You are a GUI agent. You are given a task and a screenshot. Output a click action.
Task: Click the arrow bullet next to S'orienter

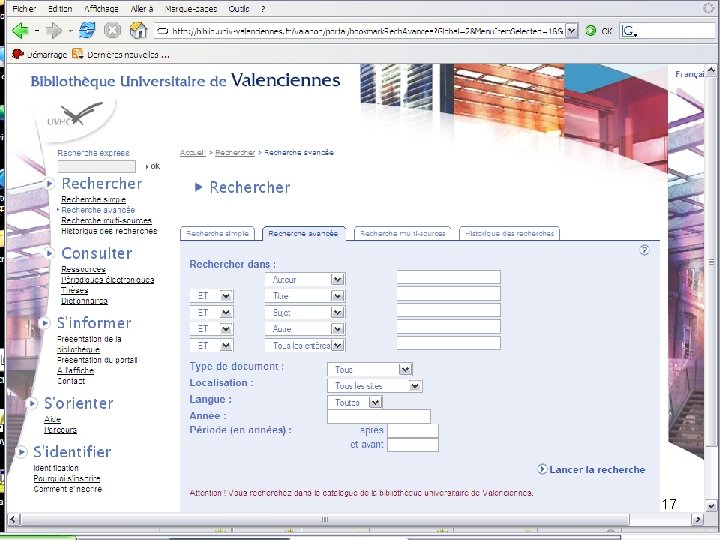(x=31, y=403)
